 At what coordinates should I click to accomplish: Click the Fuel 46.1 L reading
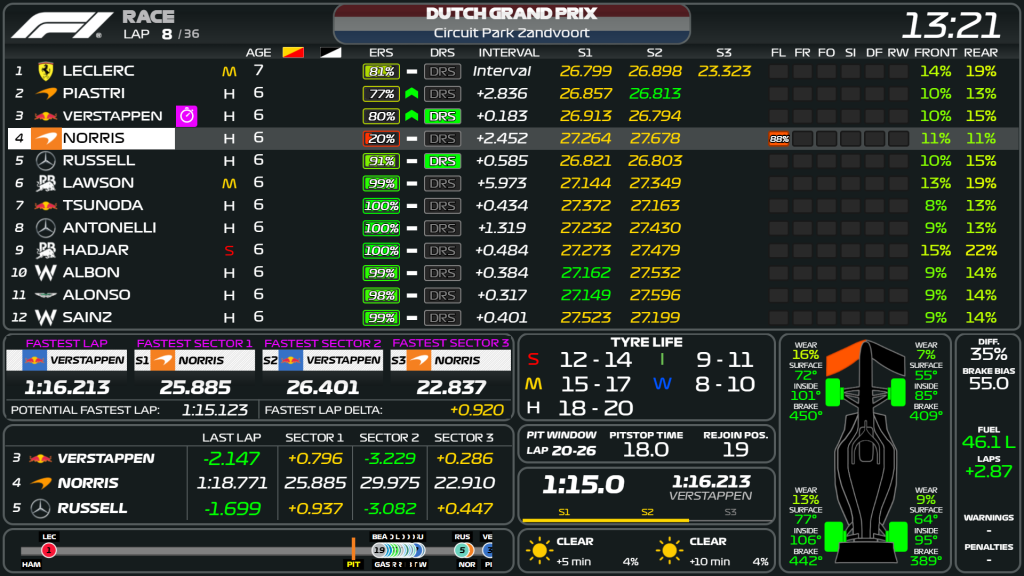(x=988, y=442)
